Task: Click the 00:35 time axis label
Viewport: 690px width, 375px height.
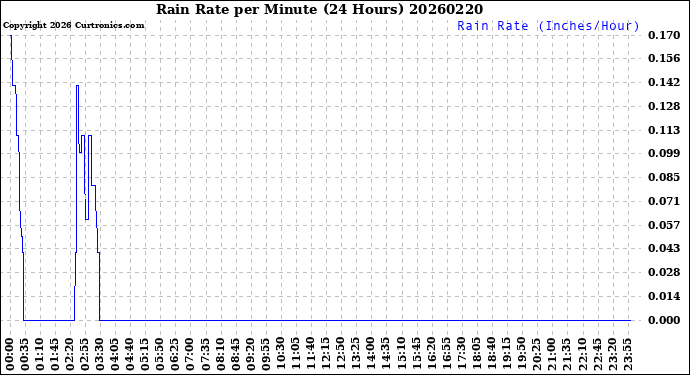Action: pos(25,355)
